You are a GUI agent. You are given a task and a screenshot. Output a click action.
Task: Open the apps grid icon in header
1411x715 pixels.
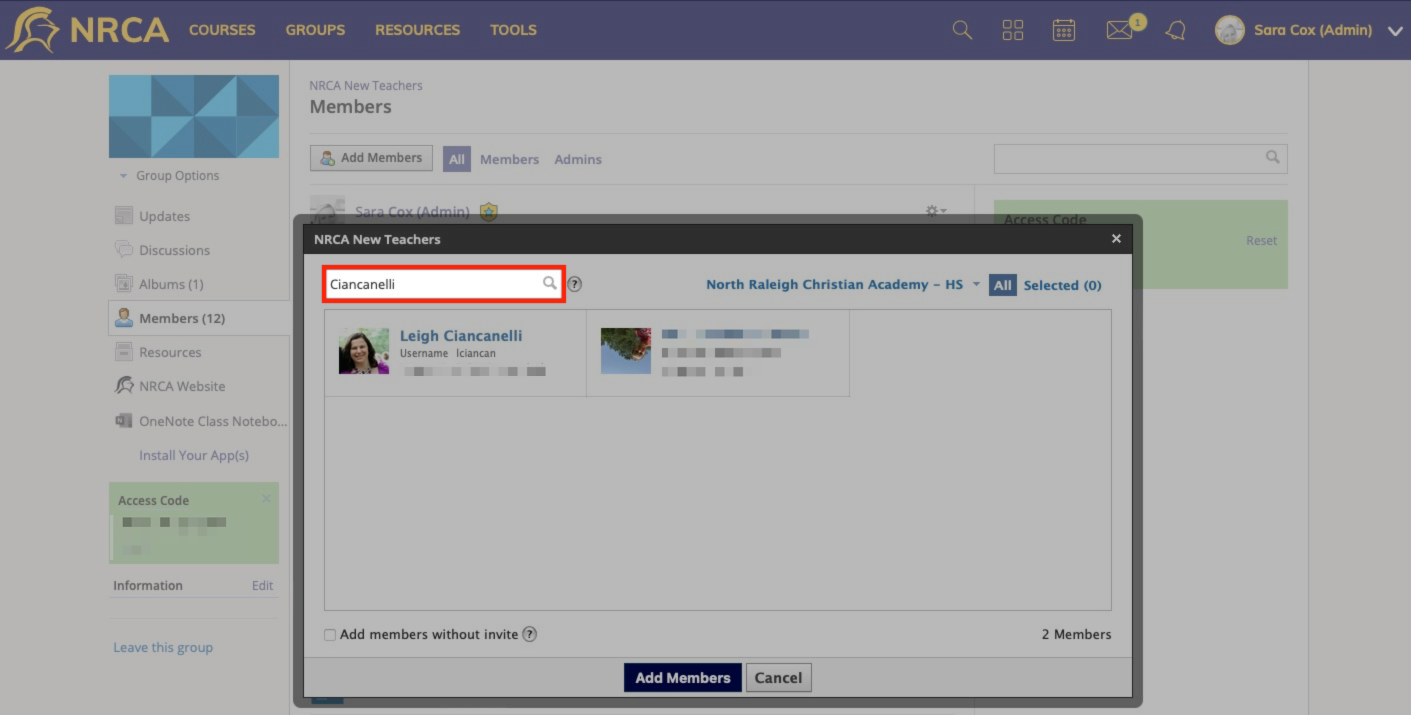pyautogui.click(x=1013, y=30)
